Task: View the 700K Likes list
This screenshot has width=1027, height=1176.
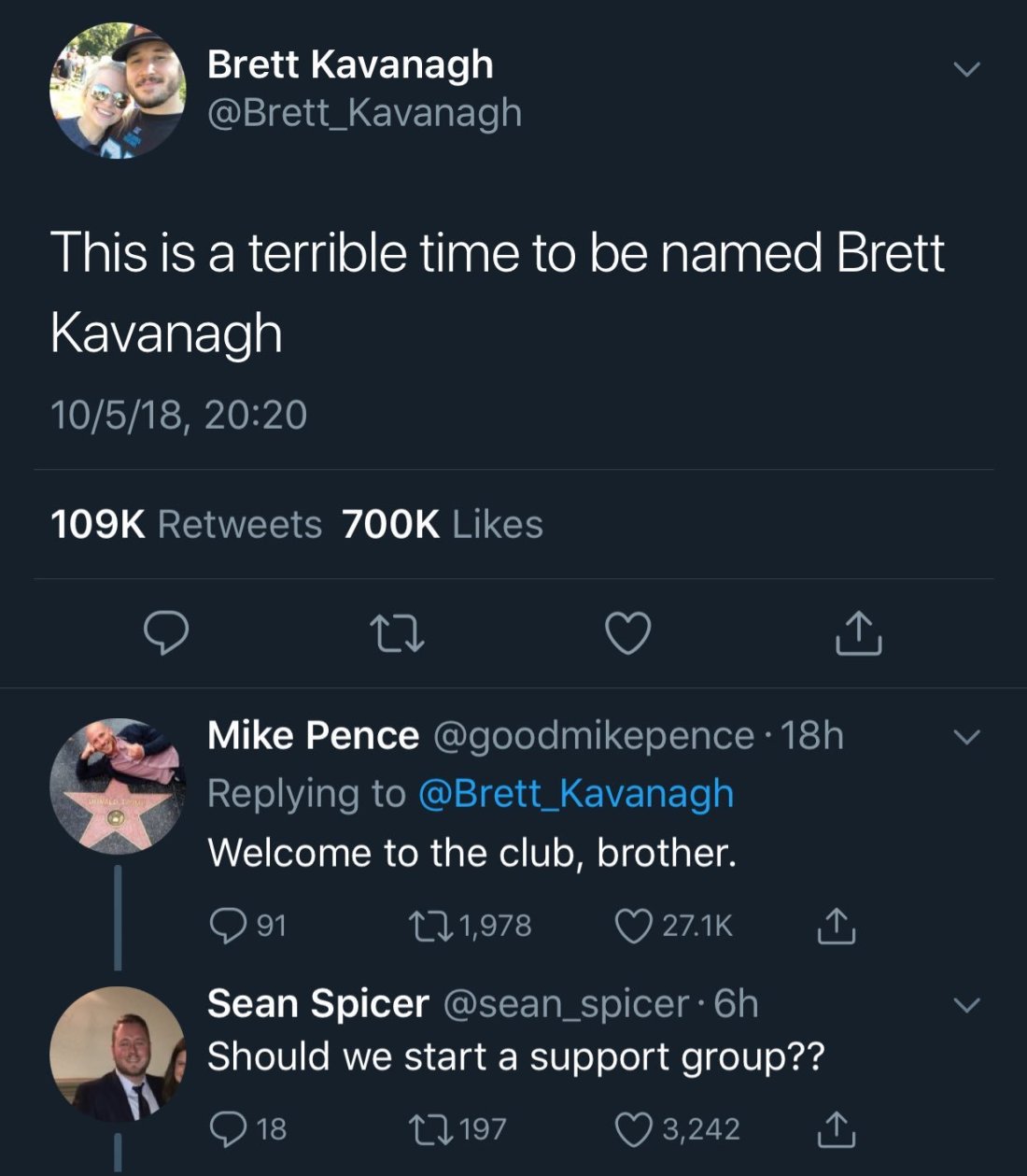Action: pos(442,524)
